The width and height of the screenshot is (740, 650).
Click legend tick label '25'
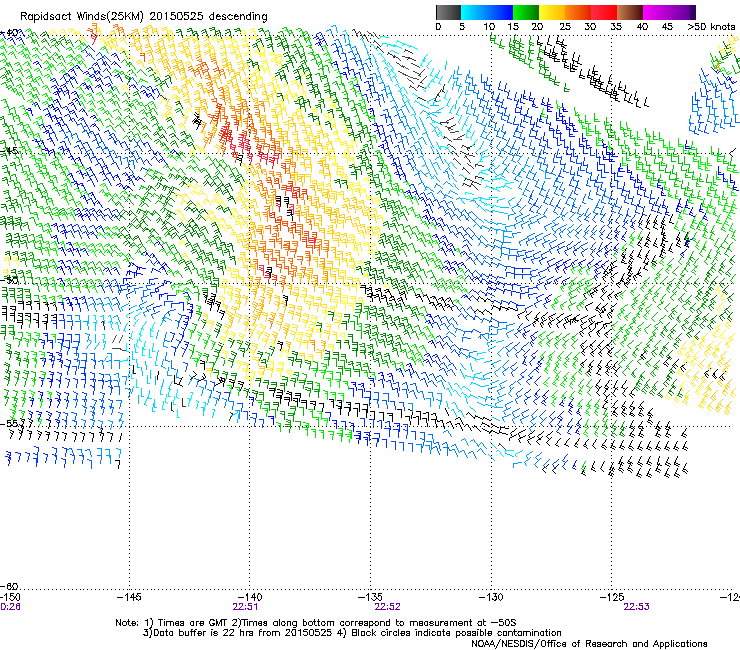click(x=564, y=27)
